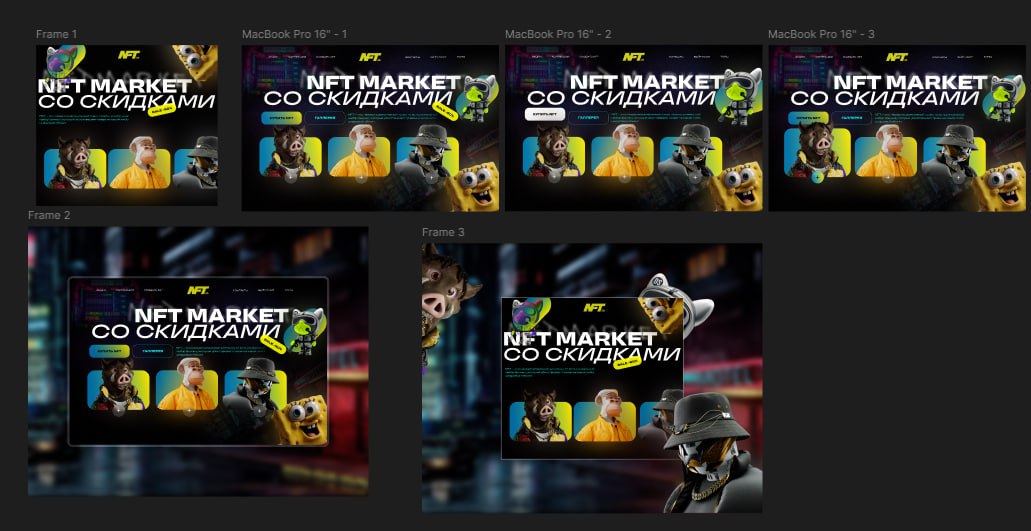
Task: Select green-faced cat astronaut in MacBook Pro 16" - 3
Action: point(1002,97)
